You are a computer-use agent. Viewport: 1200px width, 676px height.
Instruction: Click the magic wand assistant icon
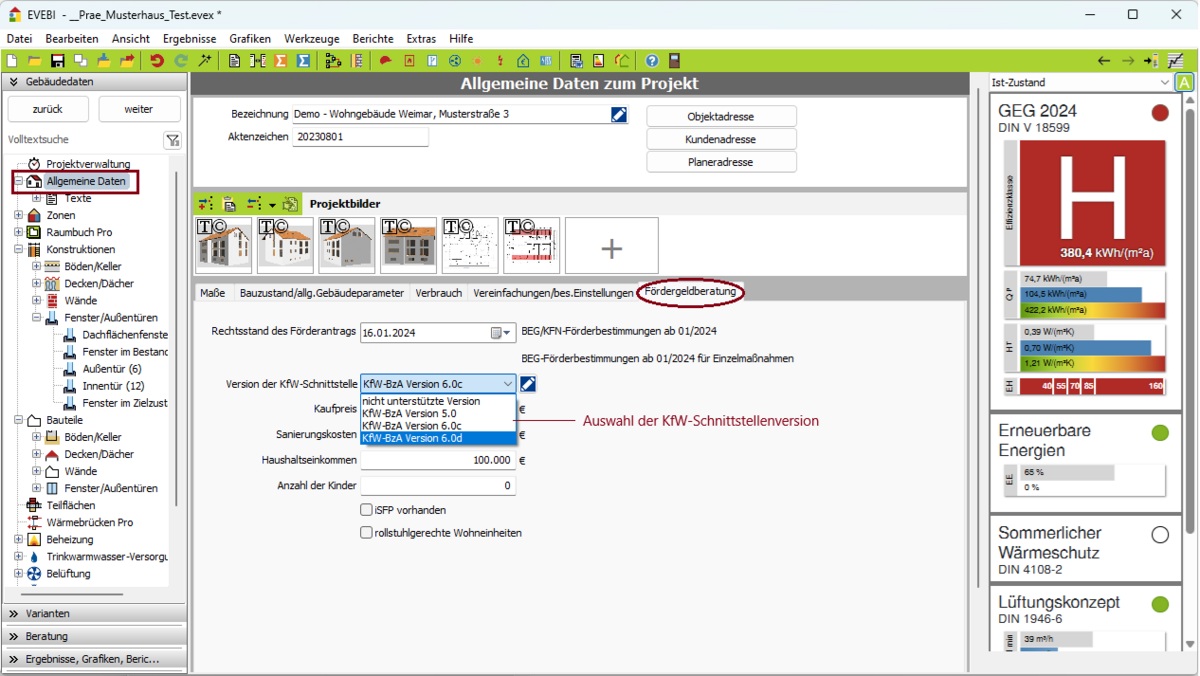pyautogui.click(x=205, y=61)
